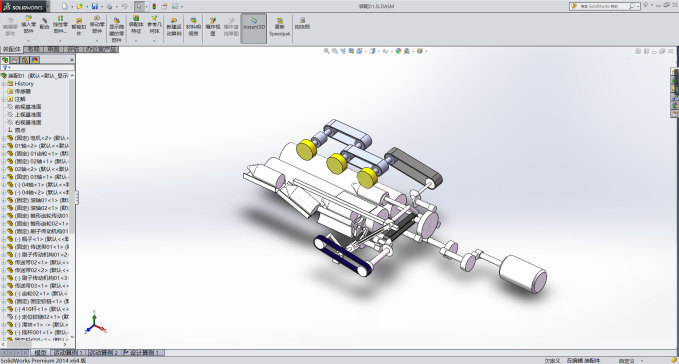The width and height of the screenshot is (679, 364).
Task: Open the PropertyManager panel tab
Action: click(x=15, y=60)
